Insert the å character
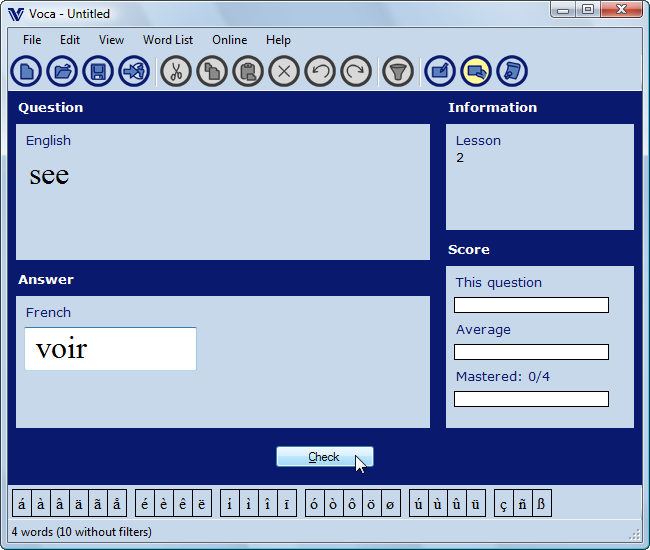Viewport: 650px width, 550px height. click(x=117, y=504)
